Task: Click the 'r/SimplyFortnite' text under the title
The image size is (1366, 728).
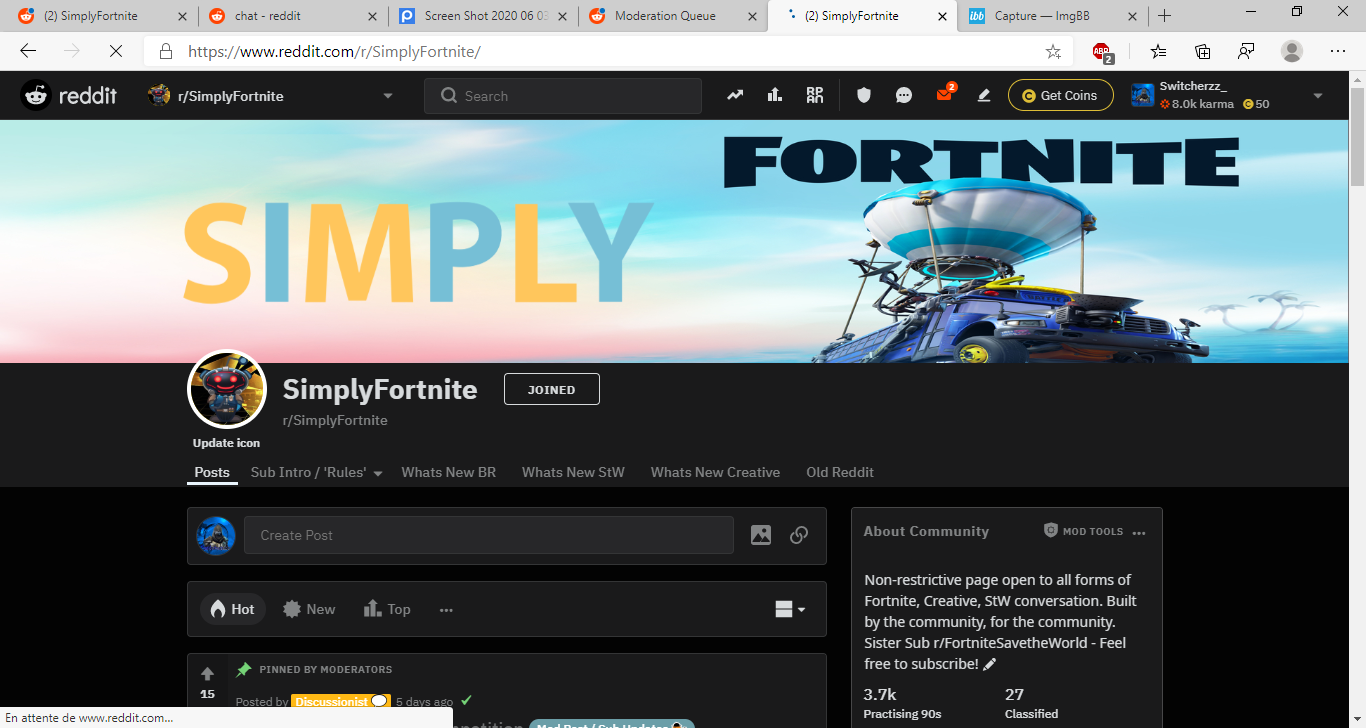Action: (x=335, y=421)
